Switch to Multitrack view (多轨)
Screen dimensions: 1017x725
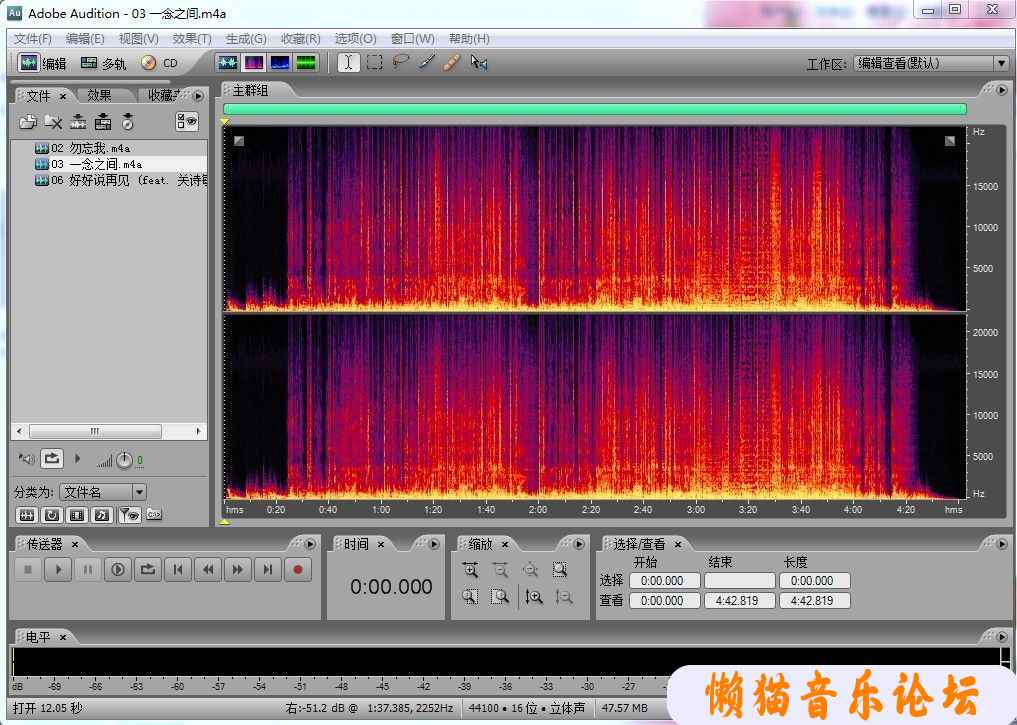[103, 63]
